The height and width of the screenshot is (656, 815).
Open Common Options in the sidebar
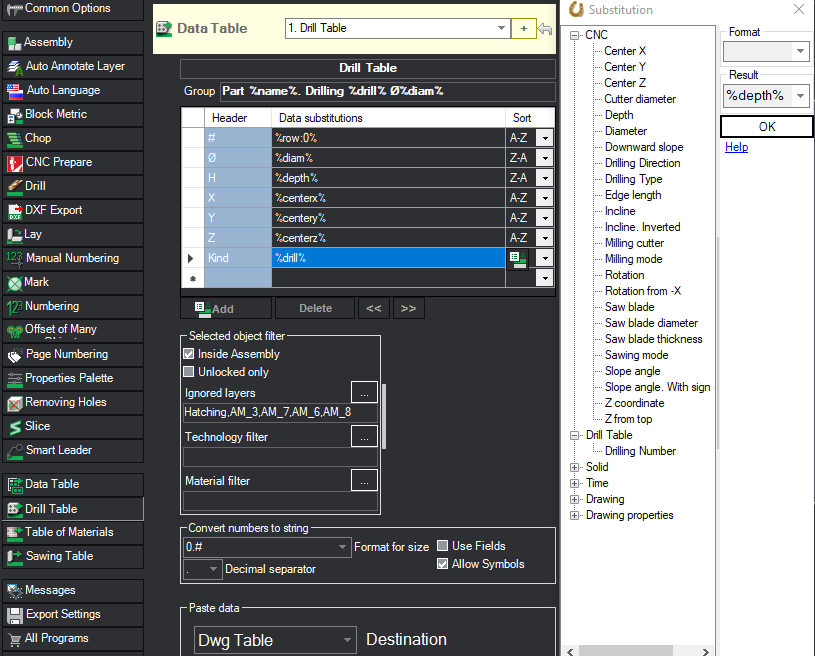pos(73,9)
